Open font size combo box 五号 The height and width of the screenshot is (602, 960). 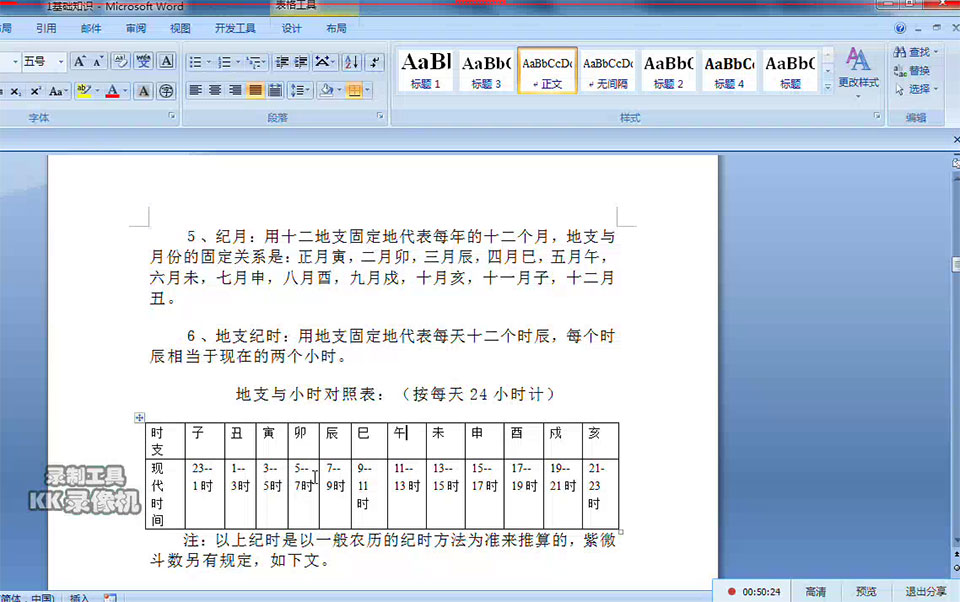[43, 61]
